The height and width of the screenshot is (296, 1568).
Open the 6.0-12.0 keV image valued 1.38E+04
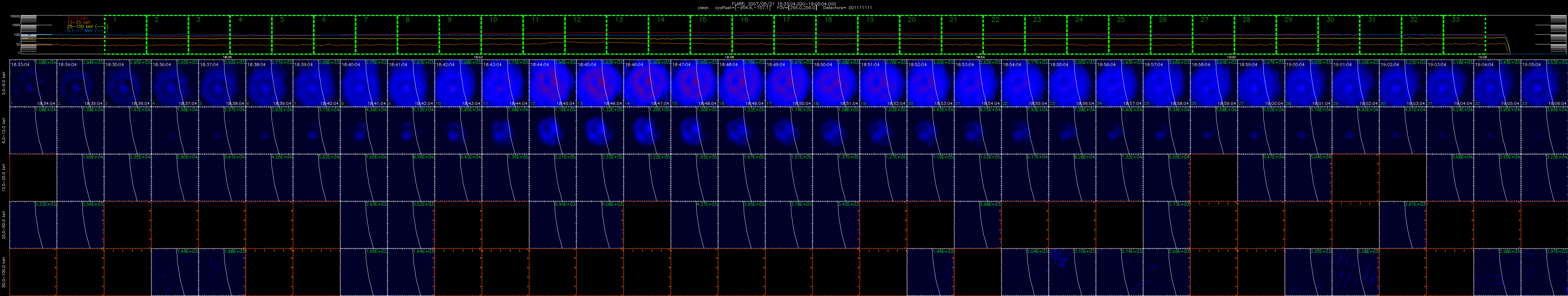tap(81, 130)
